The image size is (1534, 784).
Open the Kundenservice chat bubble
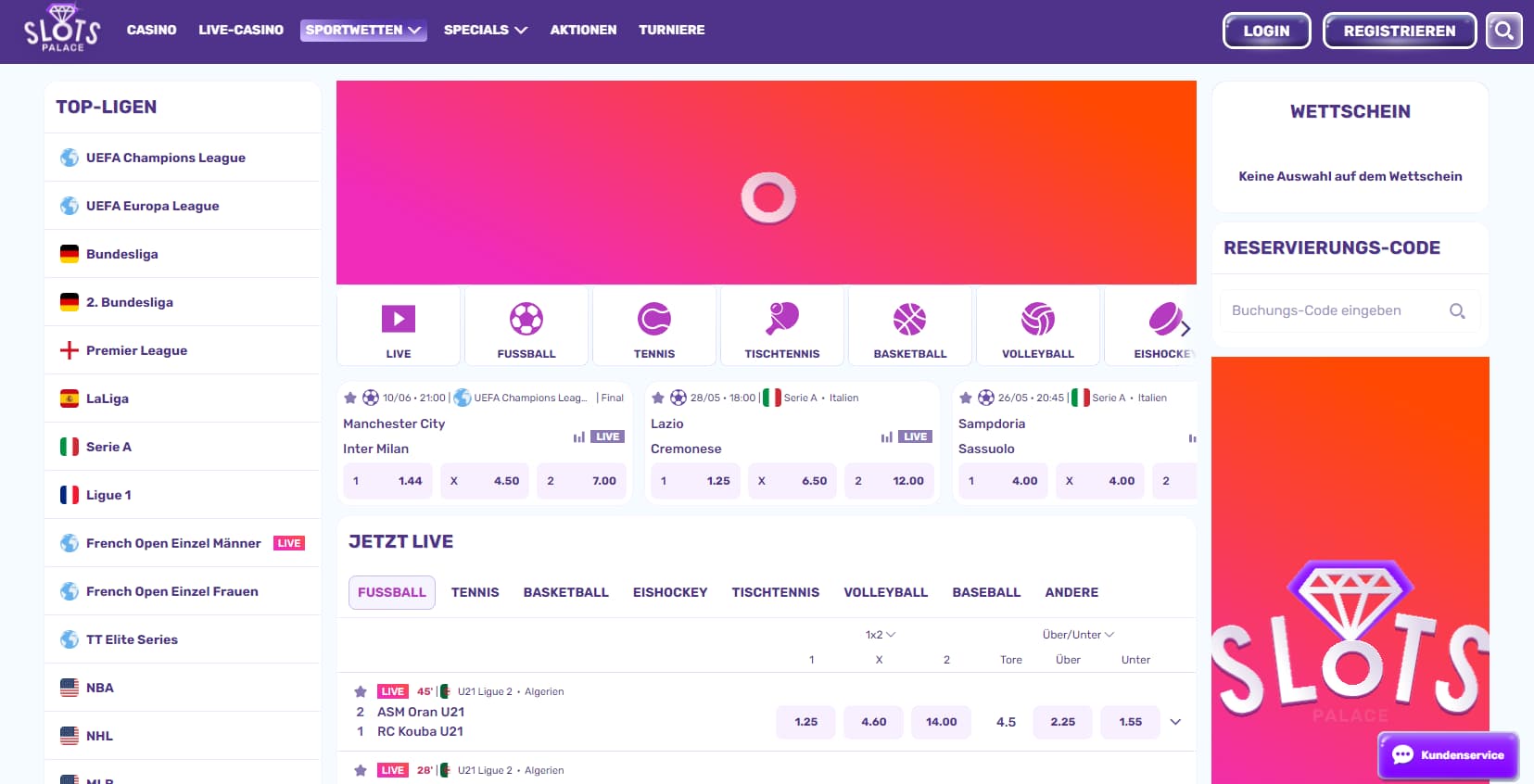(x=1448, y=755)
